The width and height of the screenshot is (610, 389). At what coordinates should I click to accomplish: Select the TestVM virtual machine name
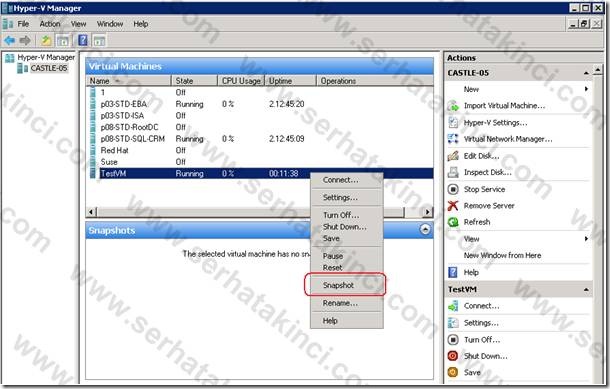(113, 173)
